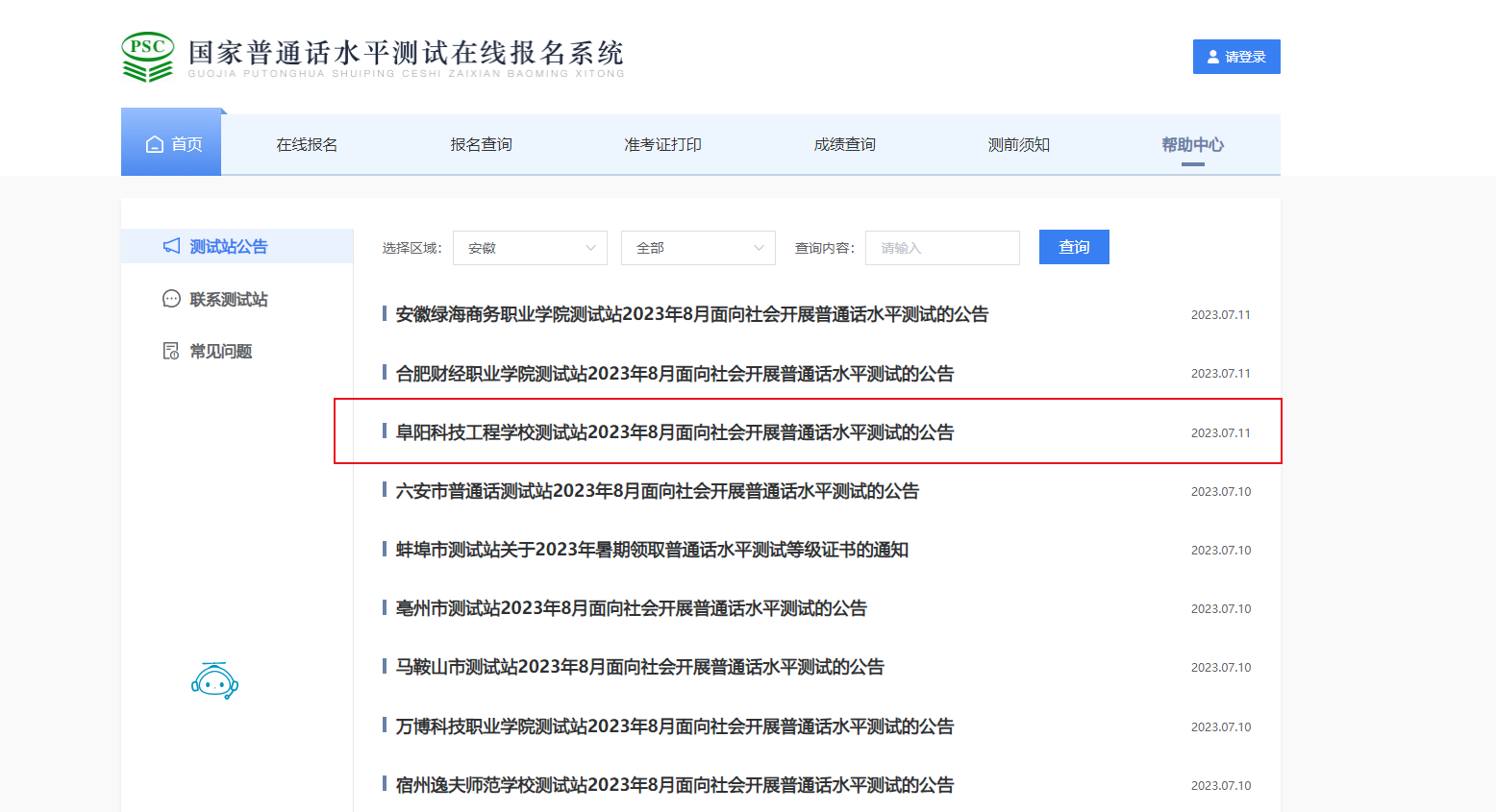Image resolution: width=1496 pixels, height=812 pixels.
Task: Switch to 成绩查询 tab
Action: (x=844, y=144)
